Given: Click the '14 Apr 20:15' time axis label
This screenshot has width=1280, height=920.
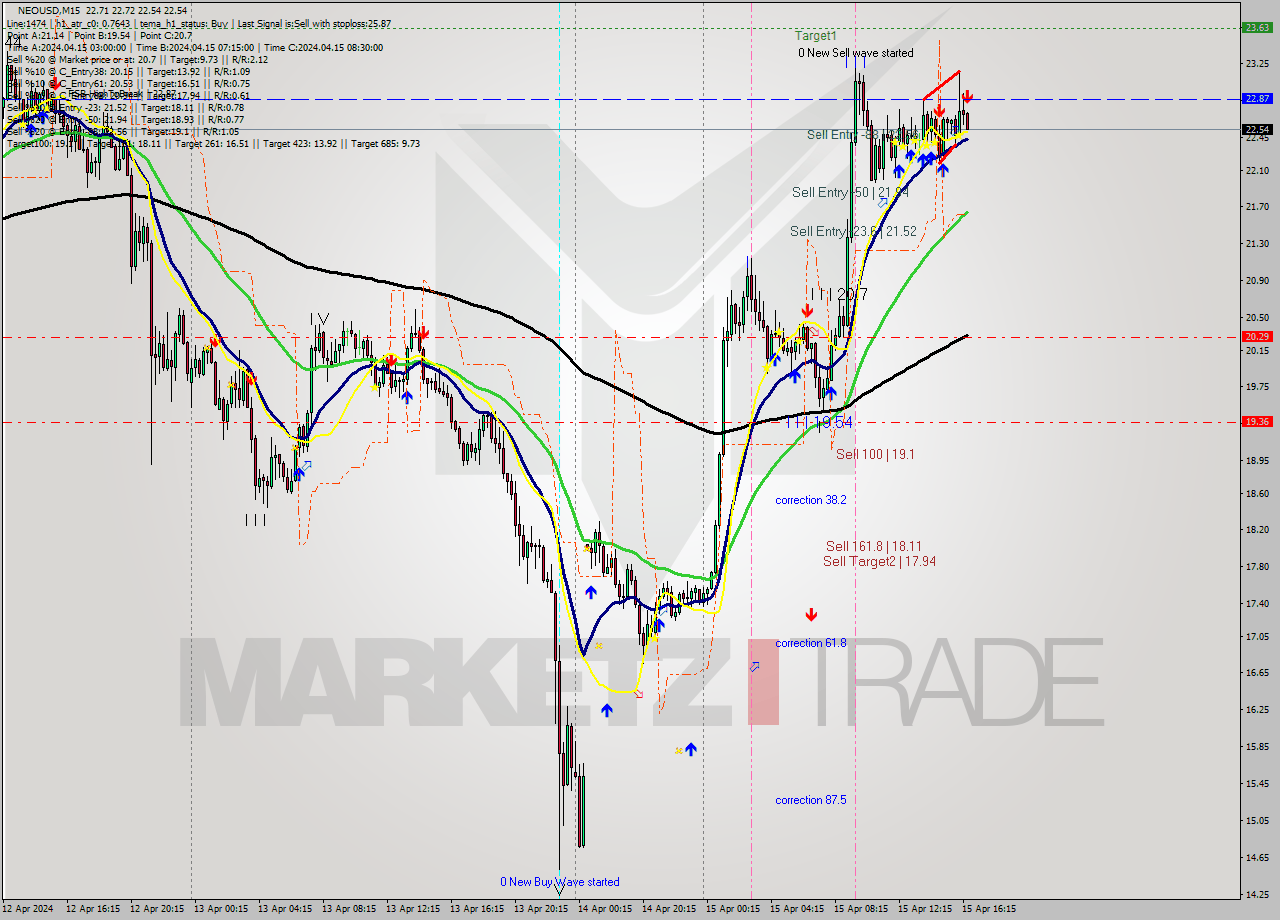Looking at the screenshot, I should pos(669,909).
